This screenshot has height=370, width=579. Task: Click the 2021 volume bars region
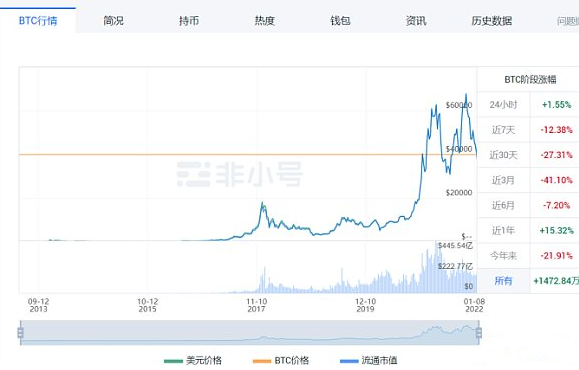(x=443, y=270)
